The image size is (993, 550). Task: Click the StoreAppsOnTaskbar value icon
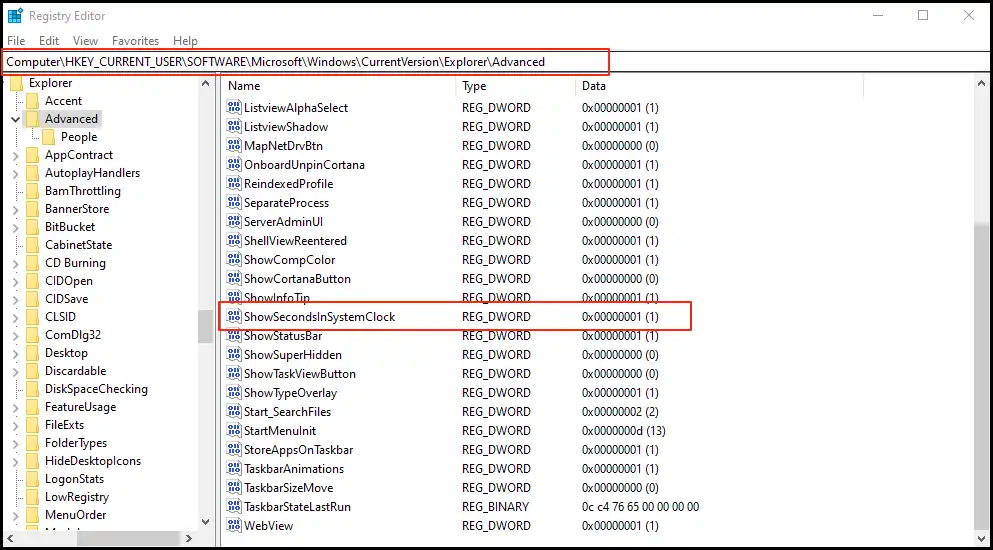pos(234,450)
